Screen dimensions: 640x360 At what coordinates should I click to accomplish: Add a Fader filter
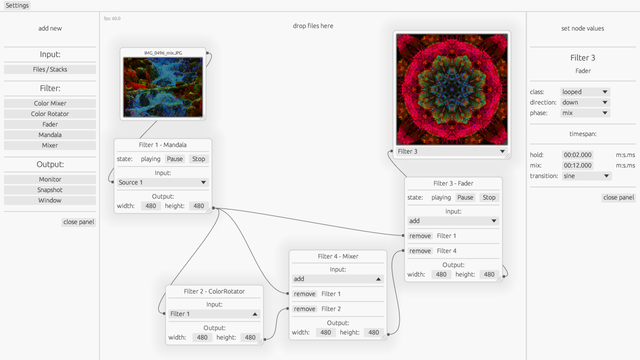[x=50, y=124]
